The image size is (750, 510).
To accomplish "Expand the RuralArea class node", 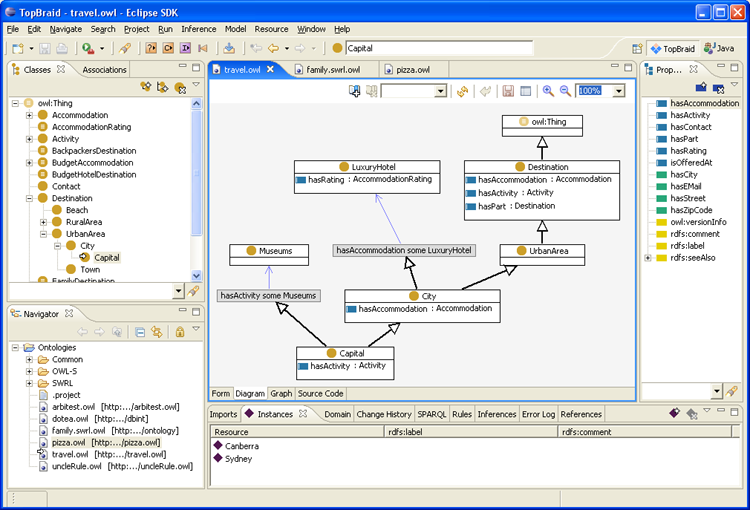I will pos(44,222).
